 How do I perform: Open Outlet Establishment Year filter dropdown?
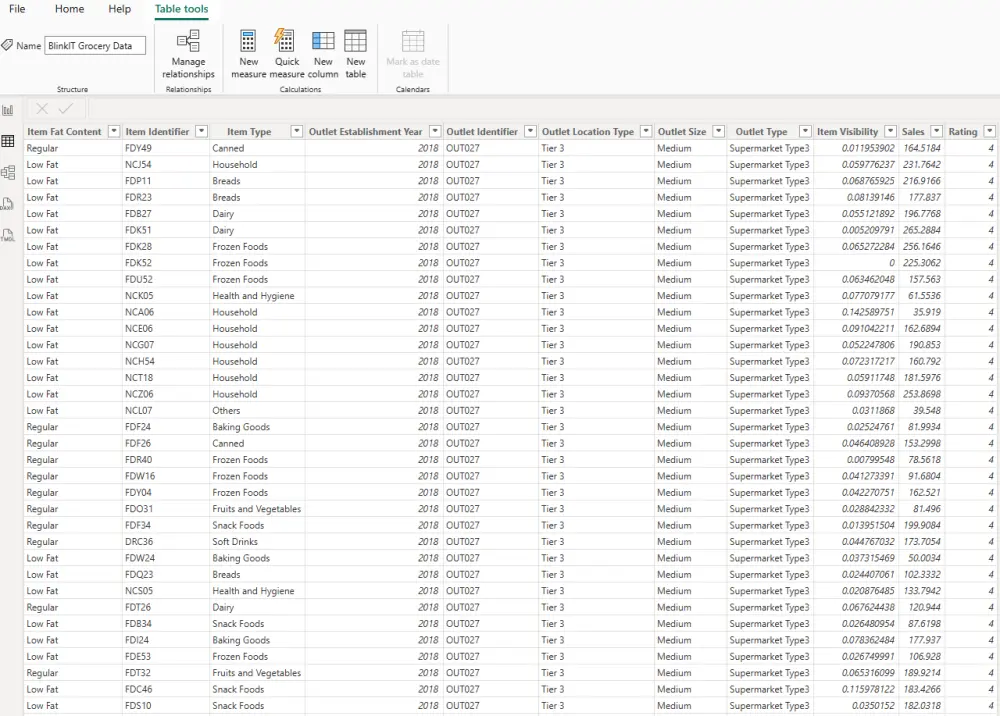tap(435, 131)
